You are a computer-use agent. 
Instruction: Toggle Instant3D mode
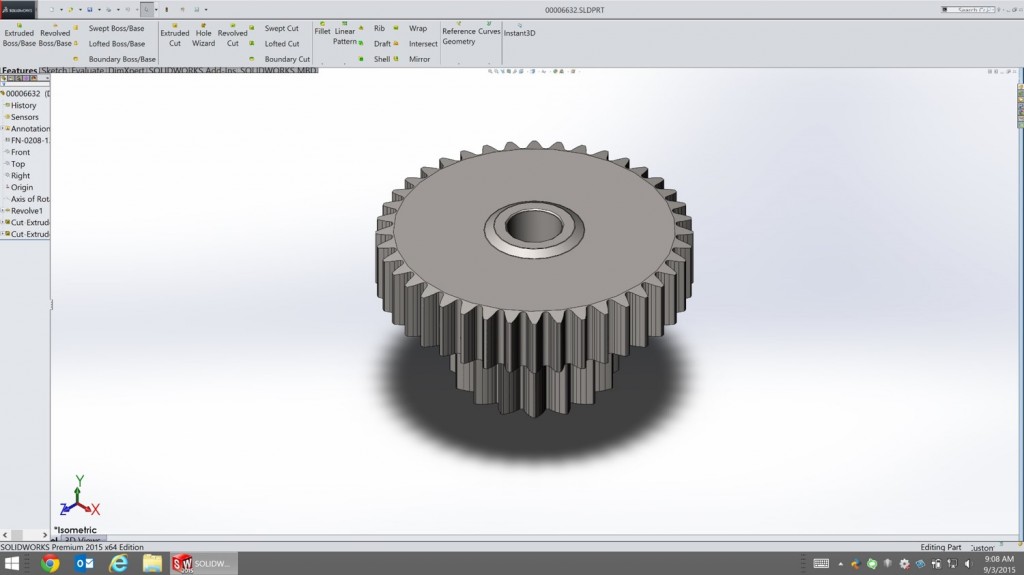(x=519, y=32)
